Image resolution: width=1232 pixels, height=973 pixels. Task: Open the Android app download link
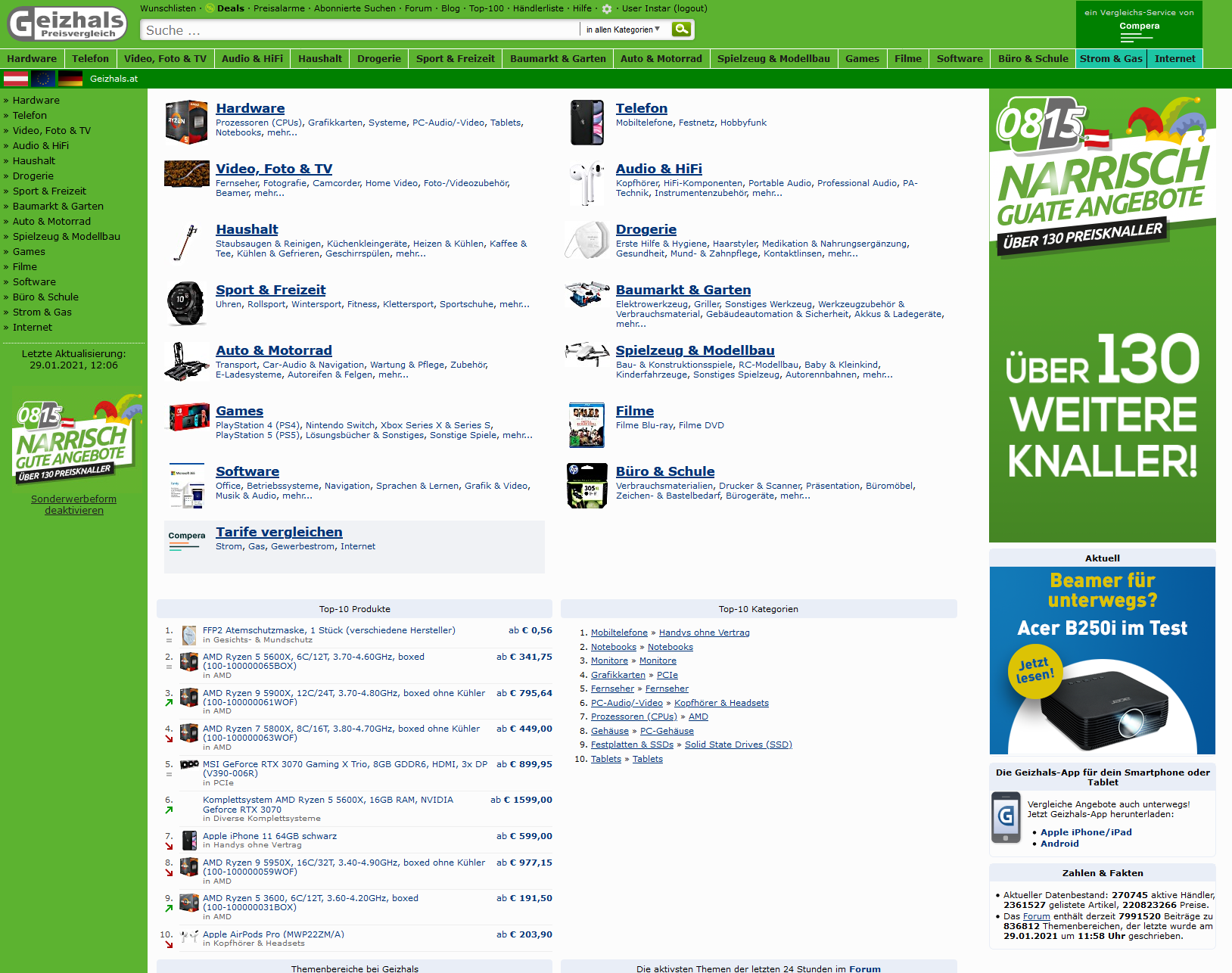1059,844
